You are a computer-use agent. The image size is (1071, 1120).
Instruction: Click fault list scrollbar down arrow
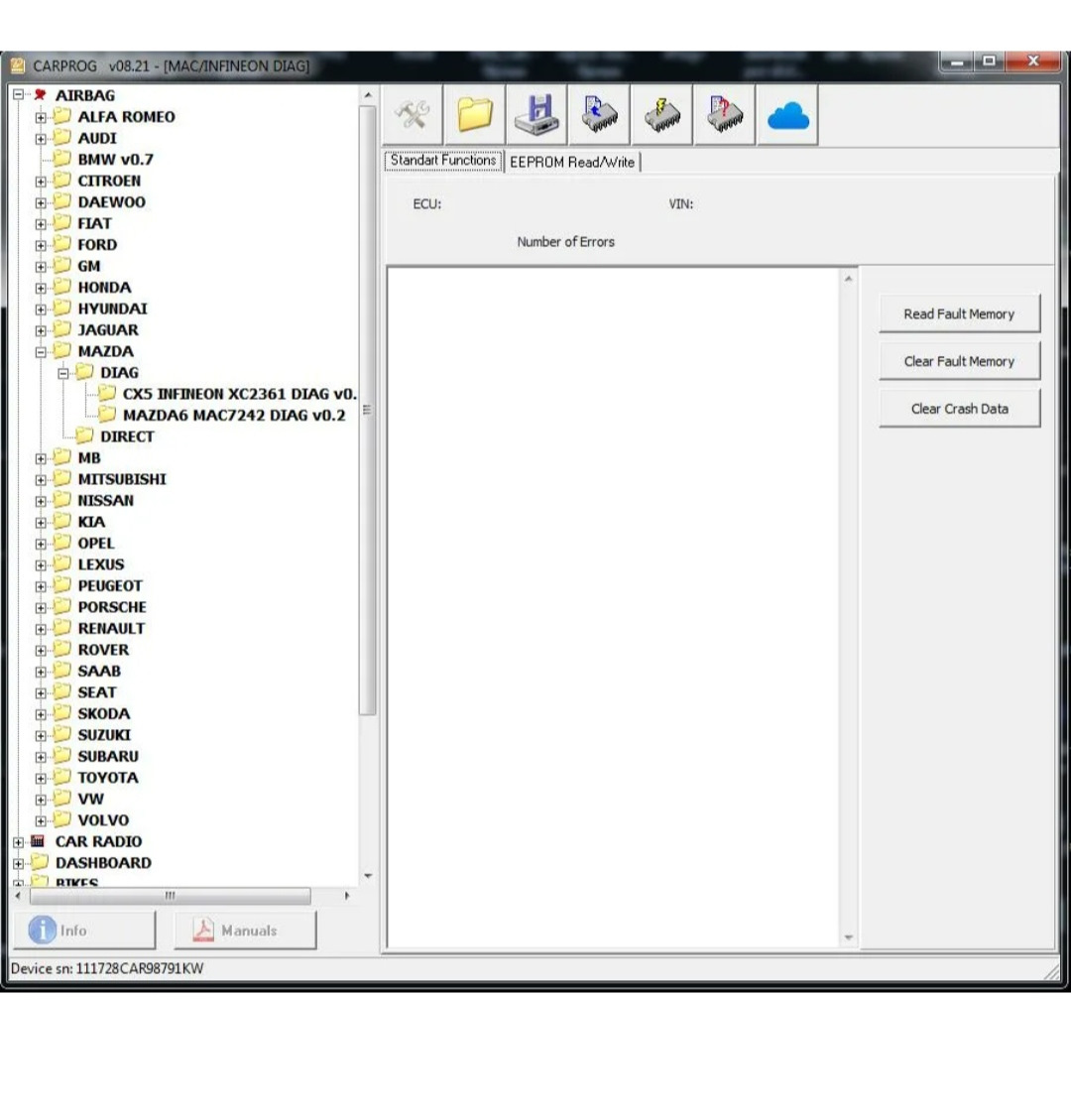click(x=848, y=937)
